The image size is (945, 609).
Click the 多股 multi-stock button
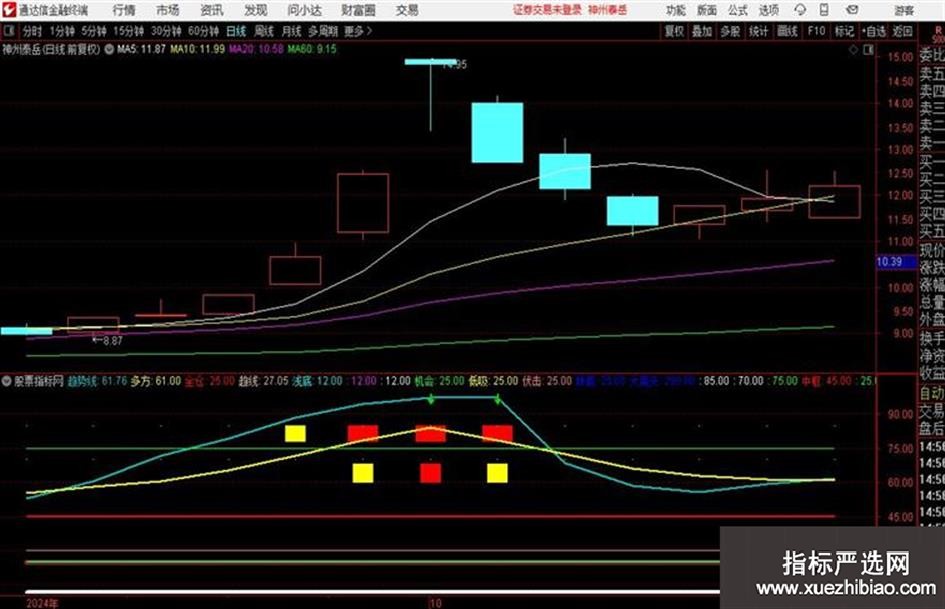[x=730, y=31]
